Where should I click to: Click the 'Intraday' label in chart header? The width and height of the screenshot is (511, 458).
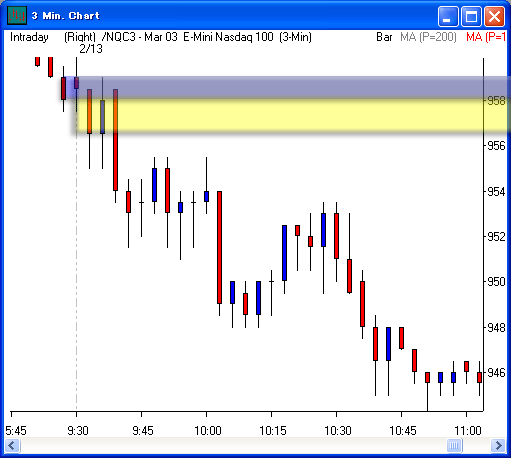[29, 37]
